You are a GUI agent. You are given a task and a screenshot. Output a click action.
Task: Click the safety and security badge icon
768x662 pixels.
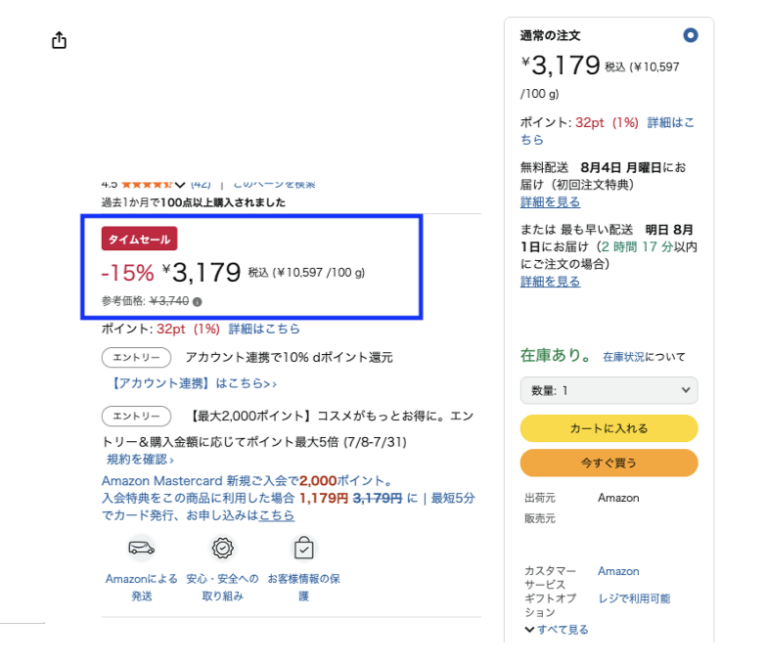click(222, 547)
